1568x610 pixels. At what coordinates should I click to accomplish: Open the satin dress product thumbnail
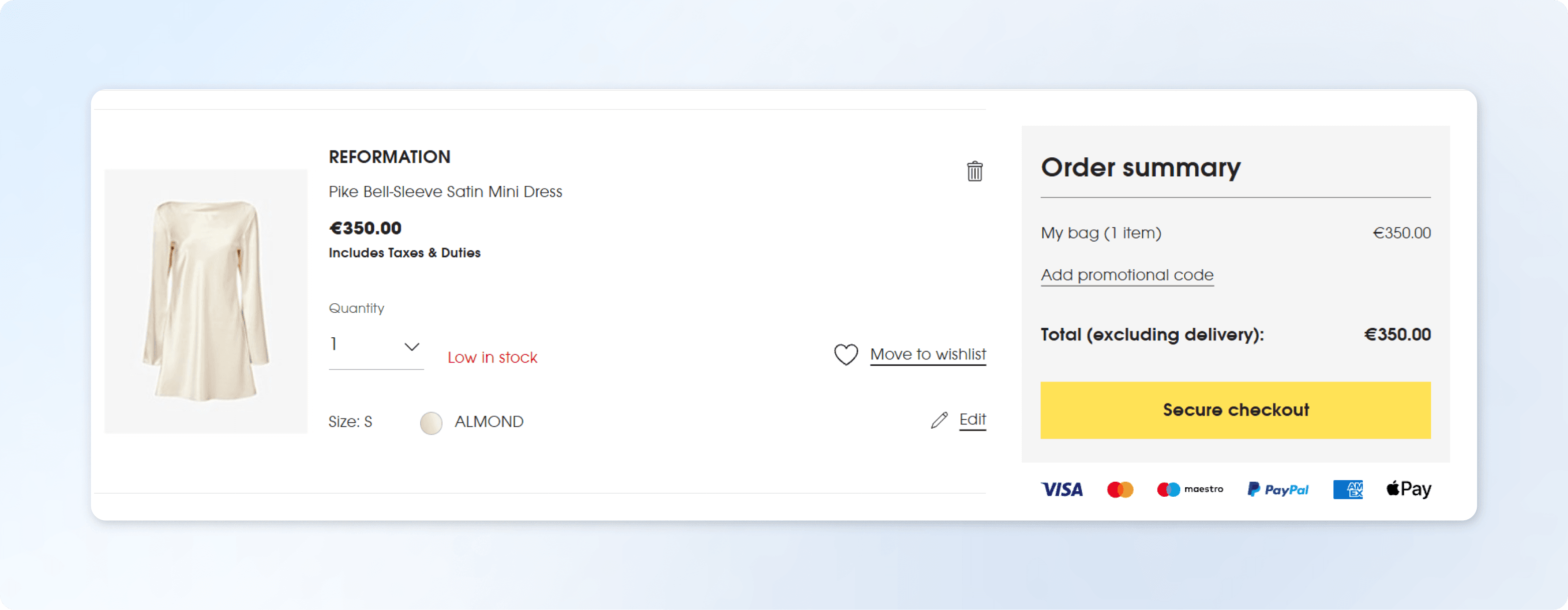pyautogui.click(x=206, y=301)
